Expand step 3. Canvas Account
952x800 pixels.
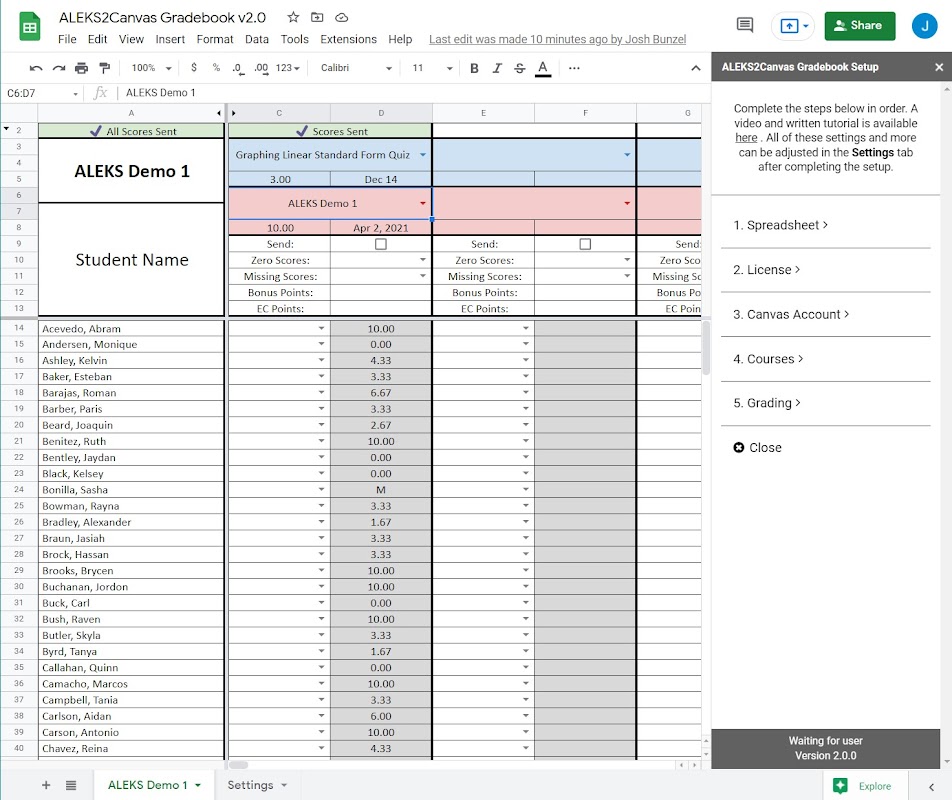coord(791,314)
